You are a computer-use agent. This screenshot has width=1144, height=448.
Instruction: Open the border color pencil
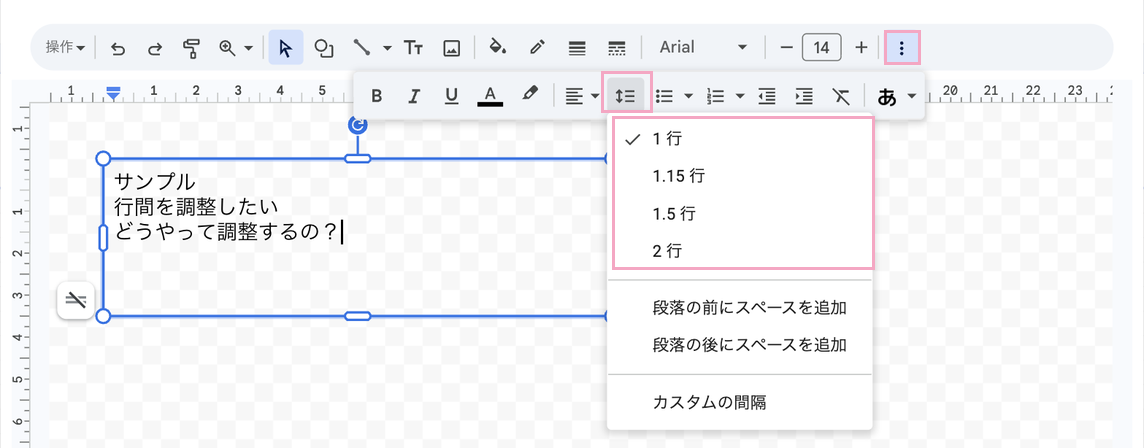coord(538,47)
